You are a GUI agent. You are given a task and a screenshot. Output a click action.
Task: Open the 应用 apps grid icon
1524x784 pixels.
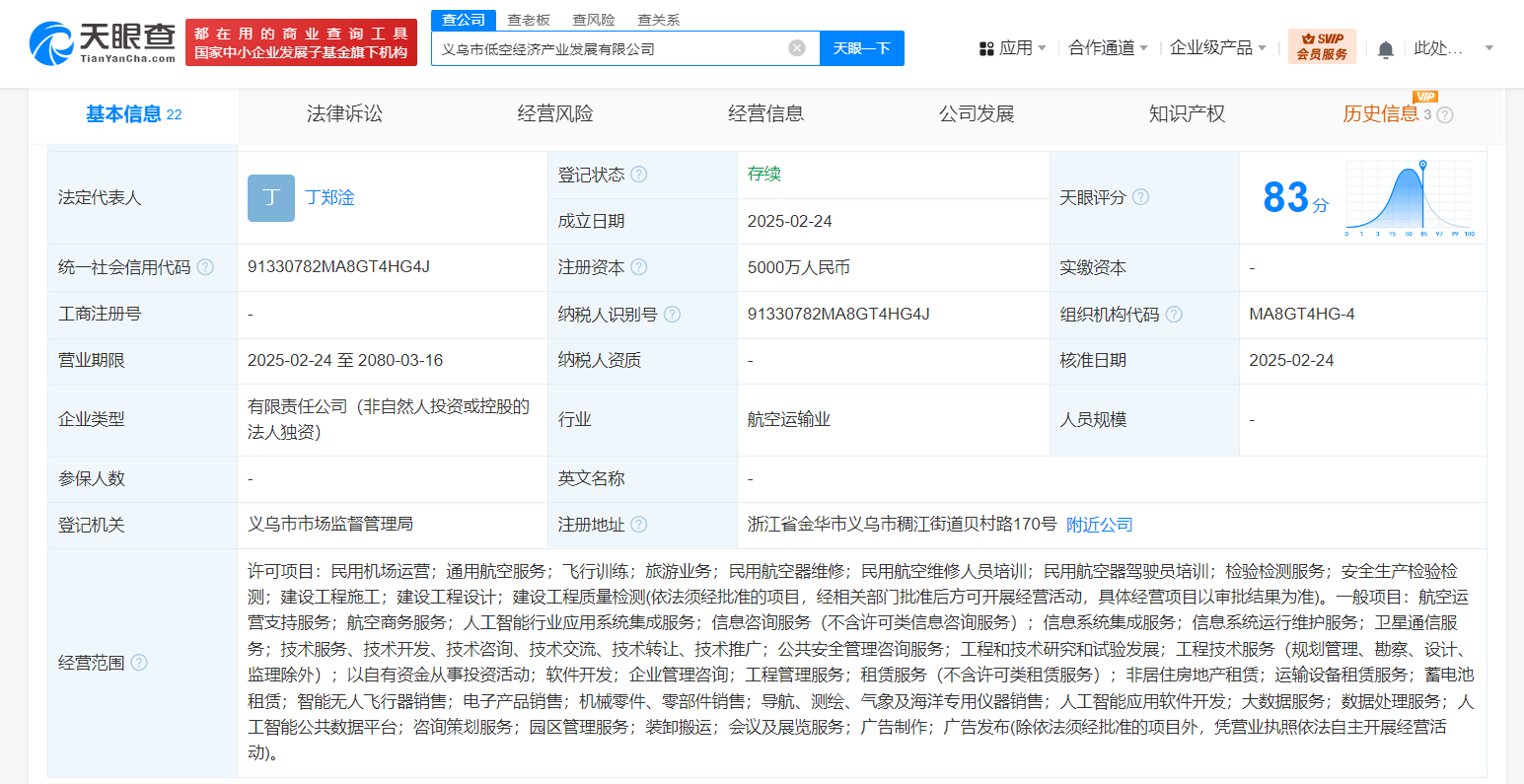(x=985, y=47)
